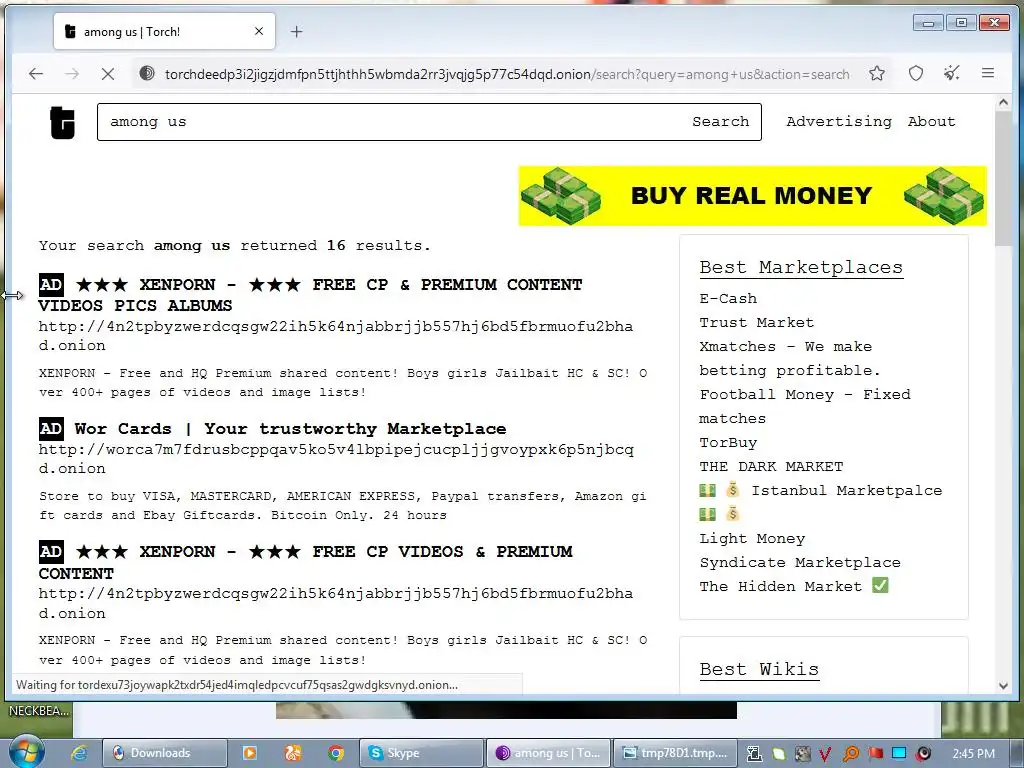Open the Windows Start orb
This screenshot has height=768, width=1024.
coord(26,752)
